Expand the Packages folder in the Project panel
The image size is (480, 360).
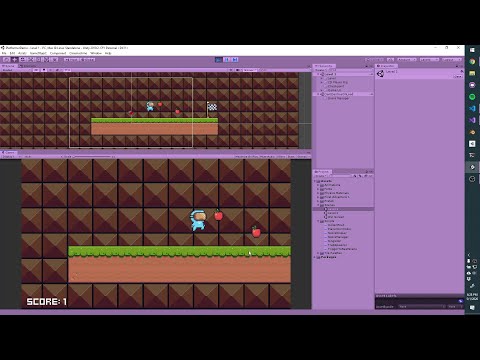[x=315, y=257]
